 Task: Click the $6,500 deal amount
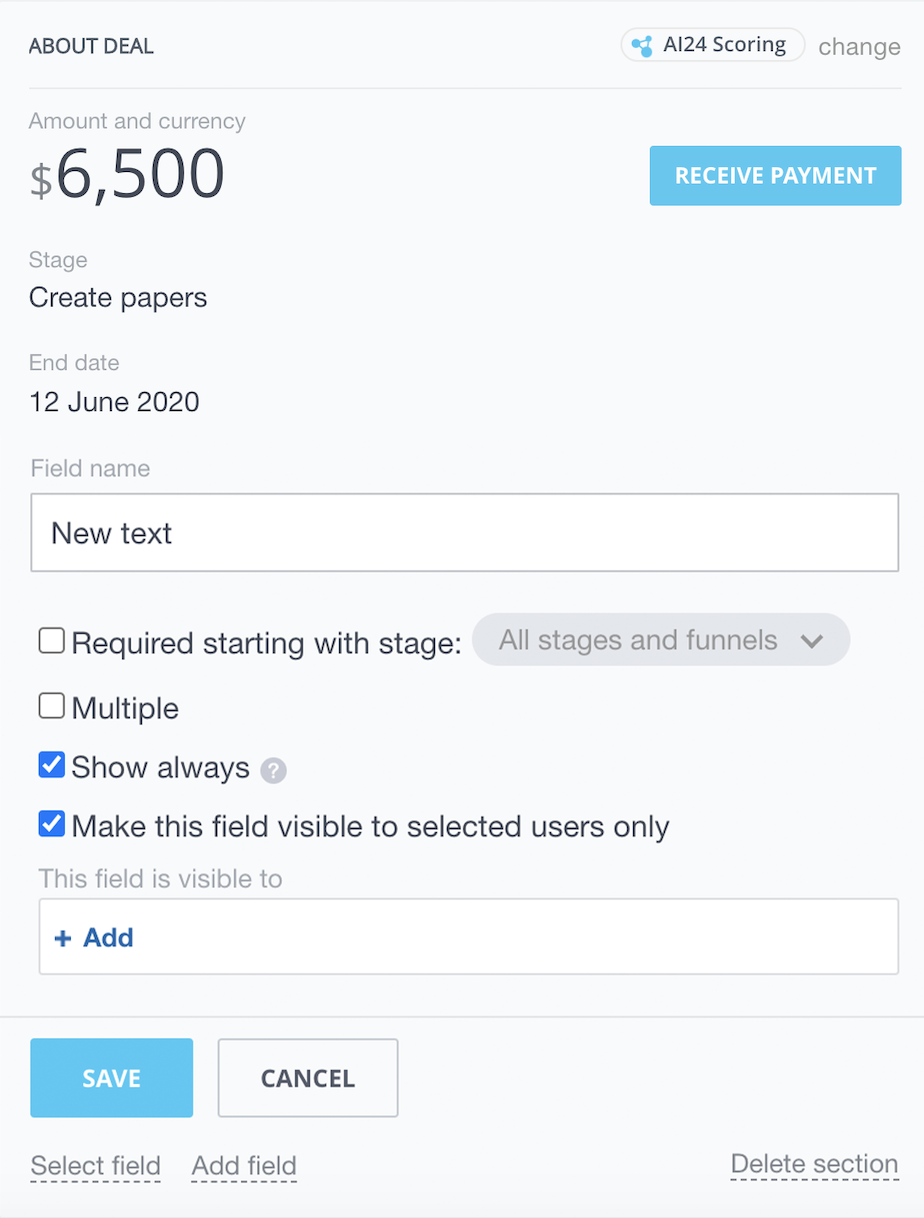[127, 175]
